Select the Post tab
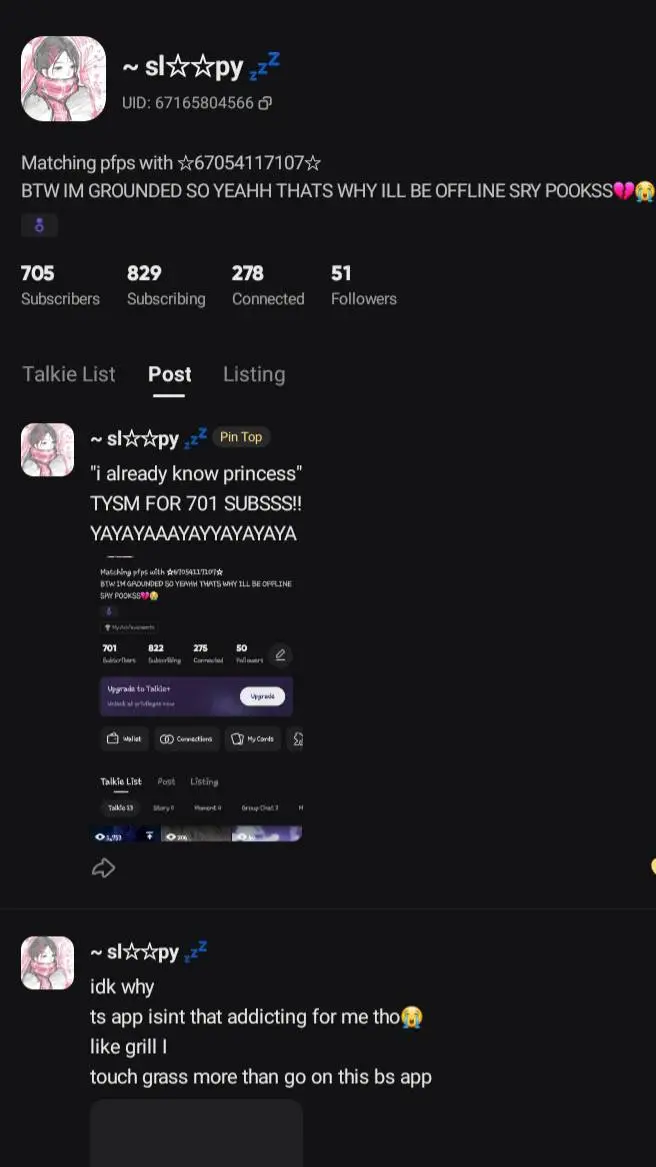This screenshot has width=656, height=1167. tap(169, 374)
